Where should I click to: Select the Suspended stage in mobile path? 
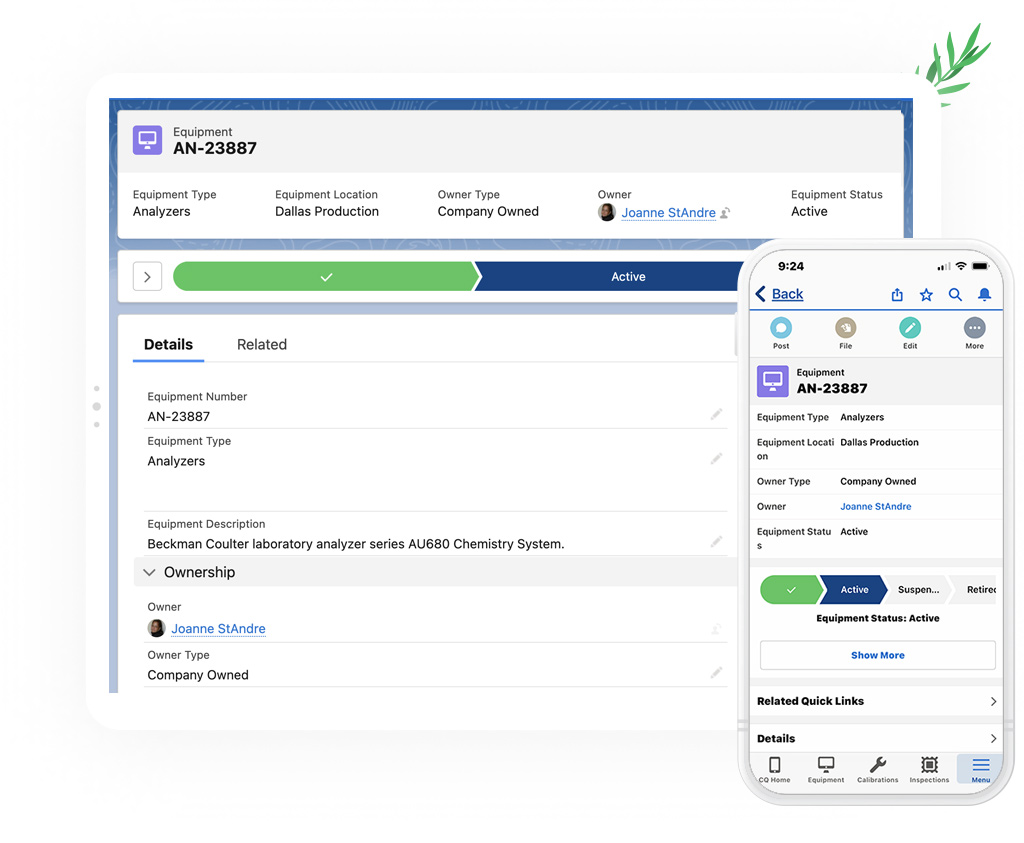pyautogui.click(x=917, y=590)
